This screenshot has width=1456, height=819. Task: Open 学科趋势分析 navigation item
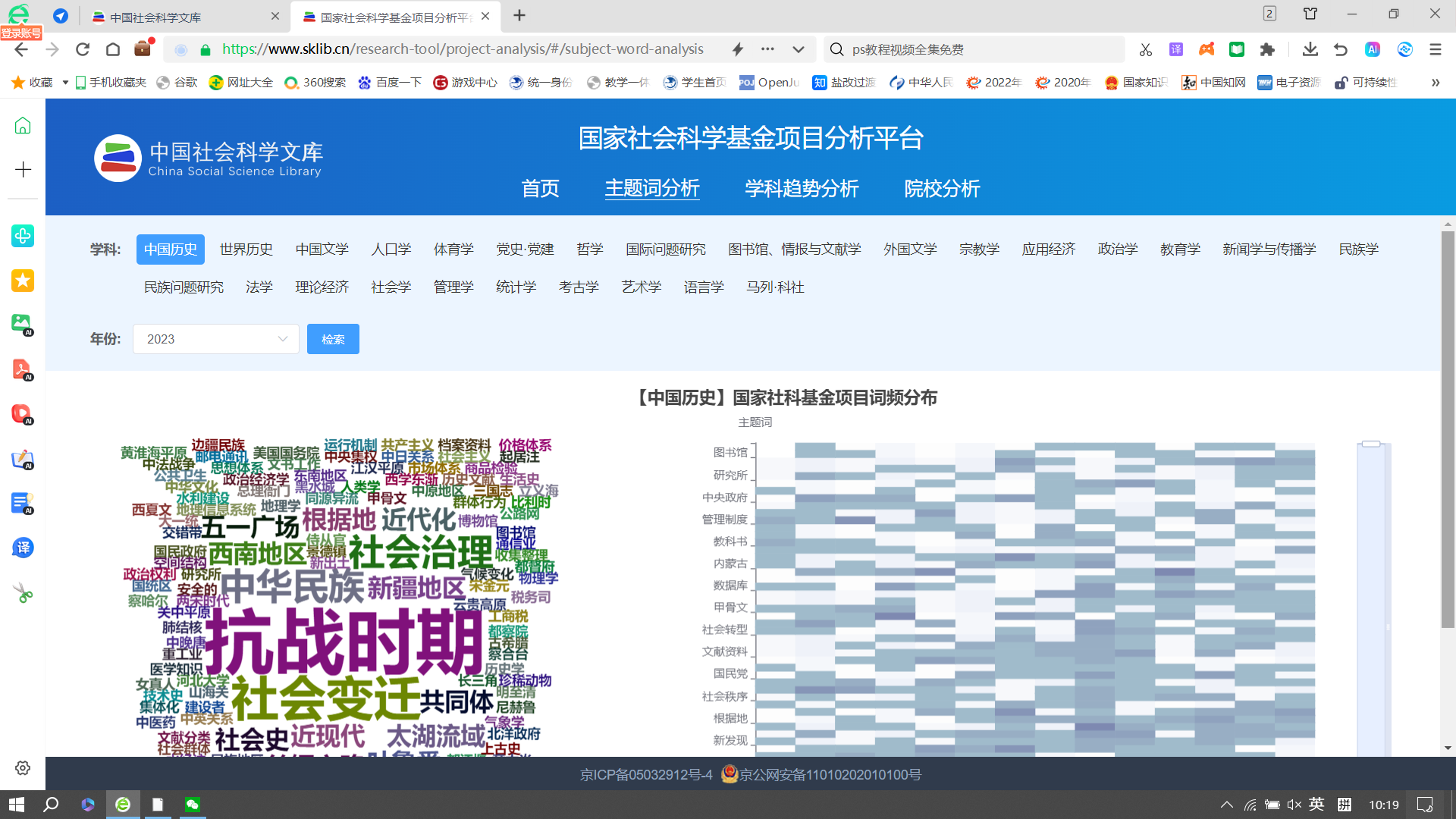point(802,188)
